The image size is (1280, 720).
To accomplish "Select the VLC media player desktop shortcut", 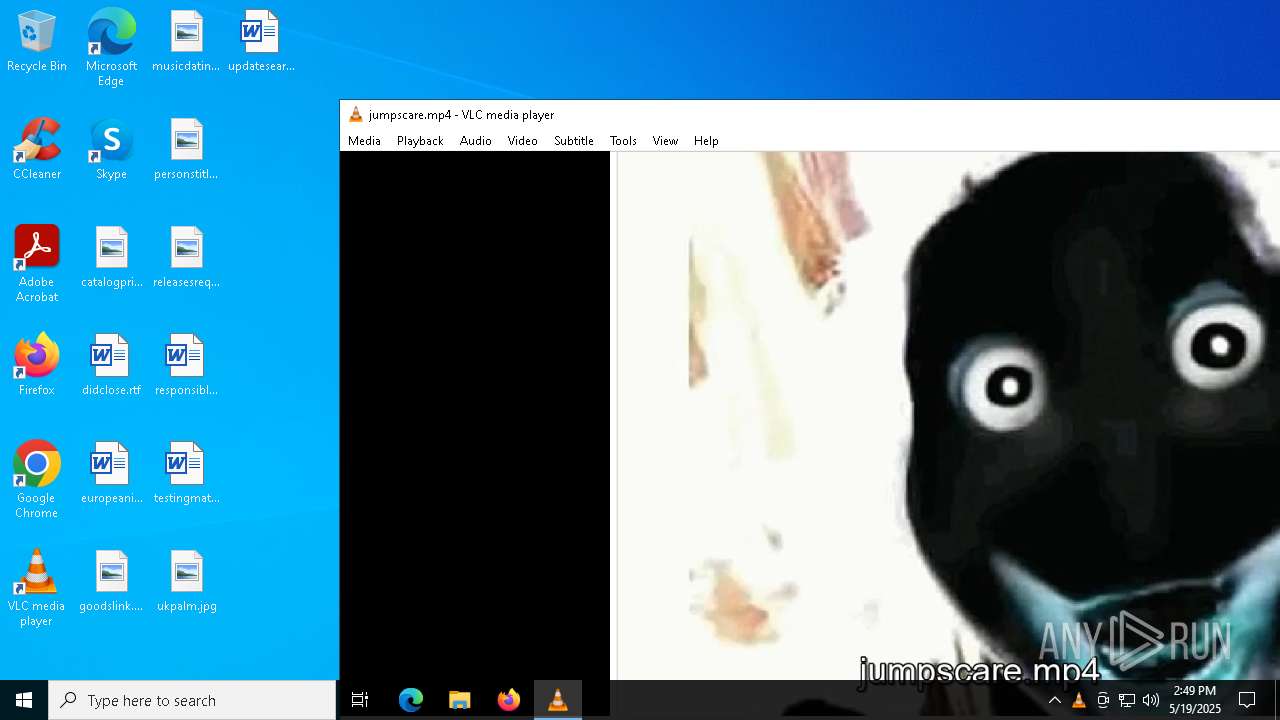I will (37, 588).
